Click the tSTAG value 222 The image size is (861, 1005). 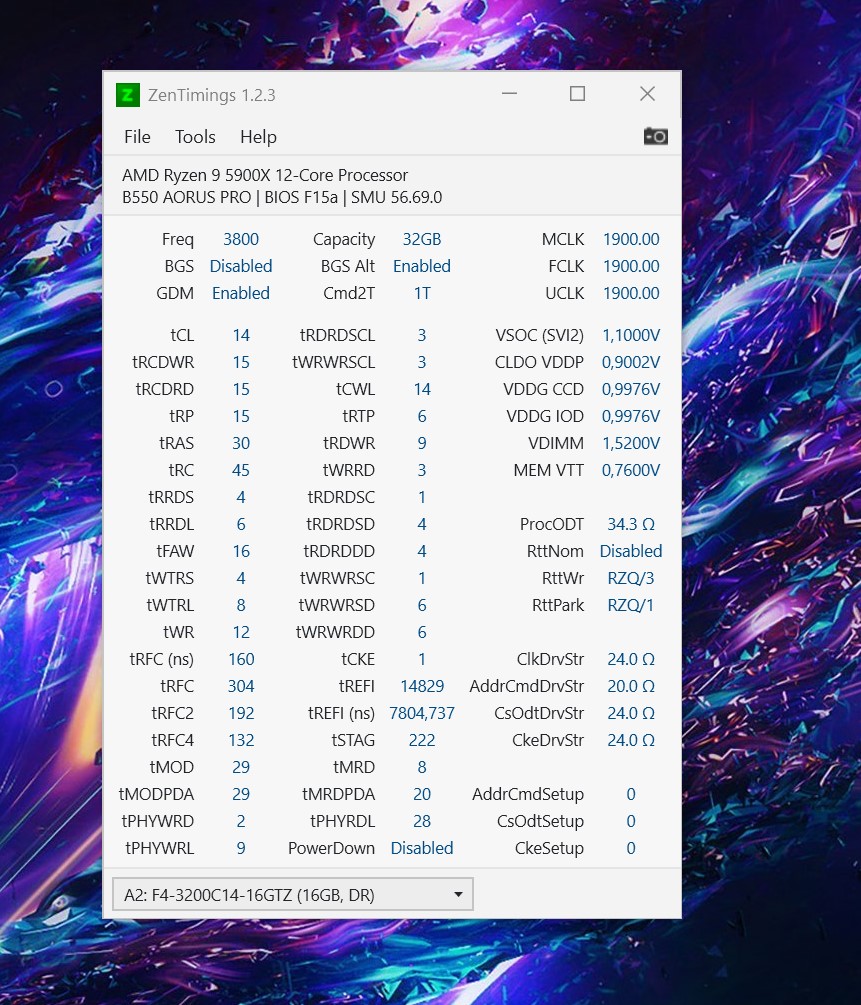coord(422,740)
